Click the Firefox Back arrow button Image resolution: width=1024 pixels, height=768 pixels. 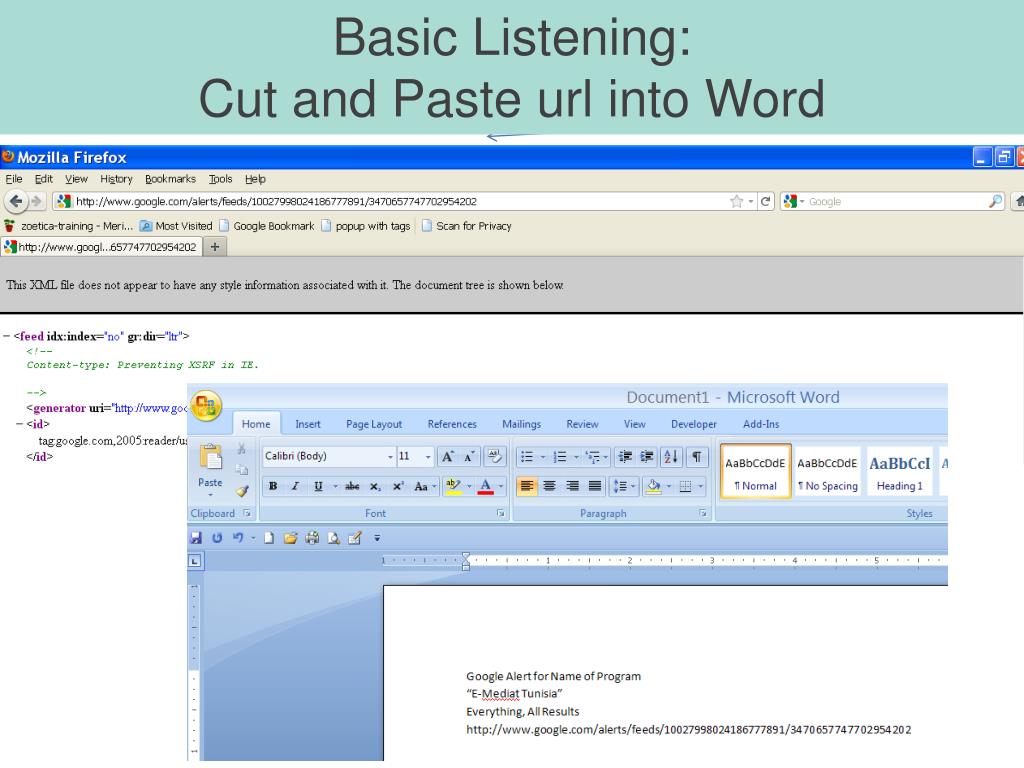click(x=16, y=201)
